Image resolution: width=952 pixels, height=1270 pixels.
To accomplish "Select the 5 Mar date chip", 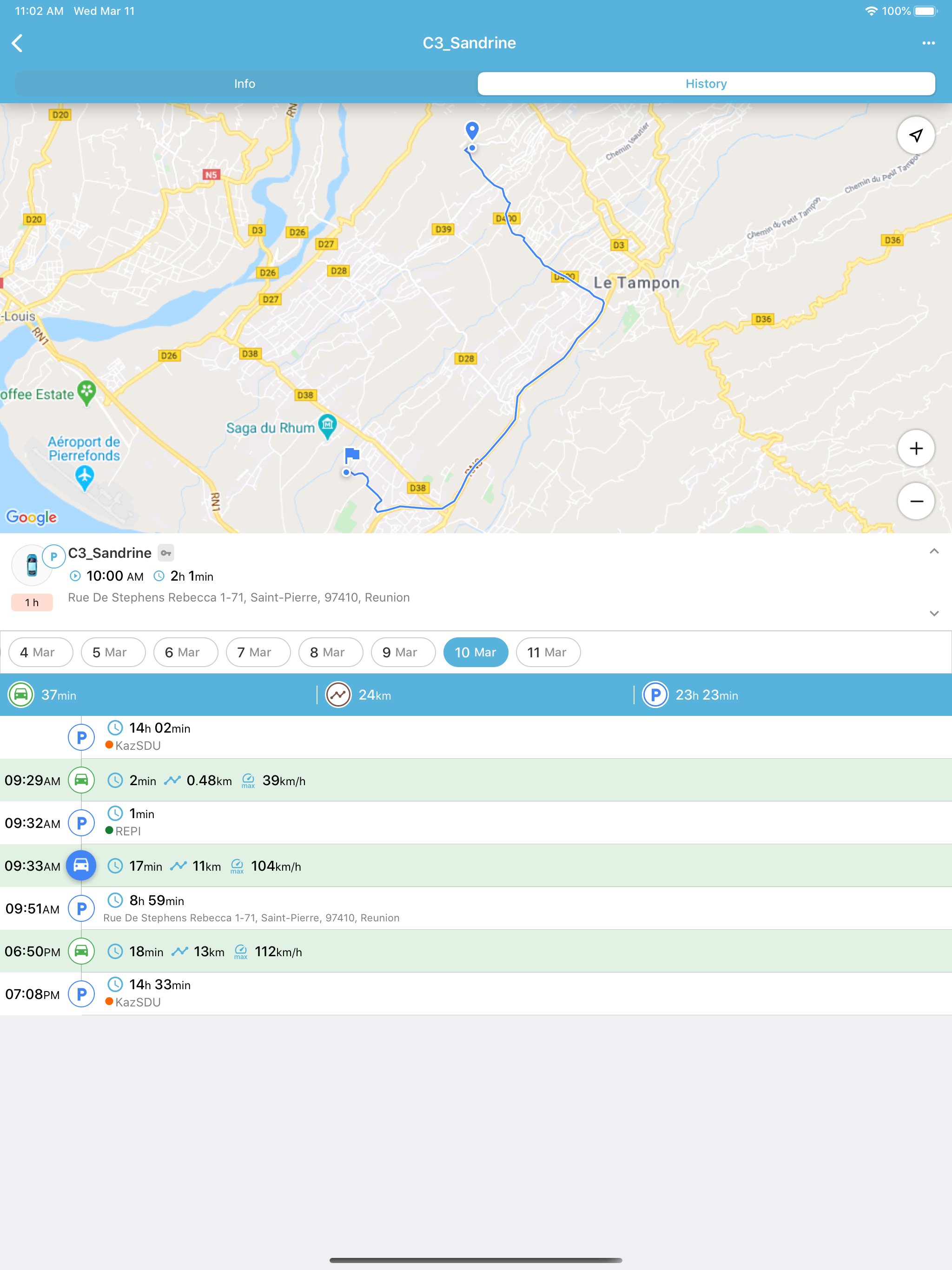I will (113, 652).
